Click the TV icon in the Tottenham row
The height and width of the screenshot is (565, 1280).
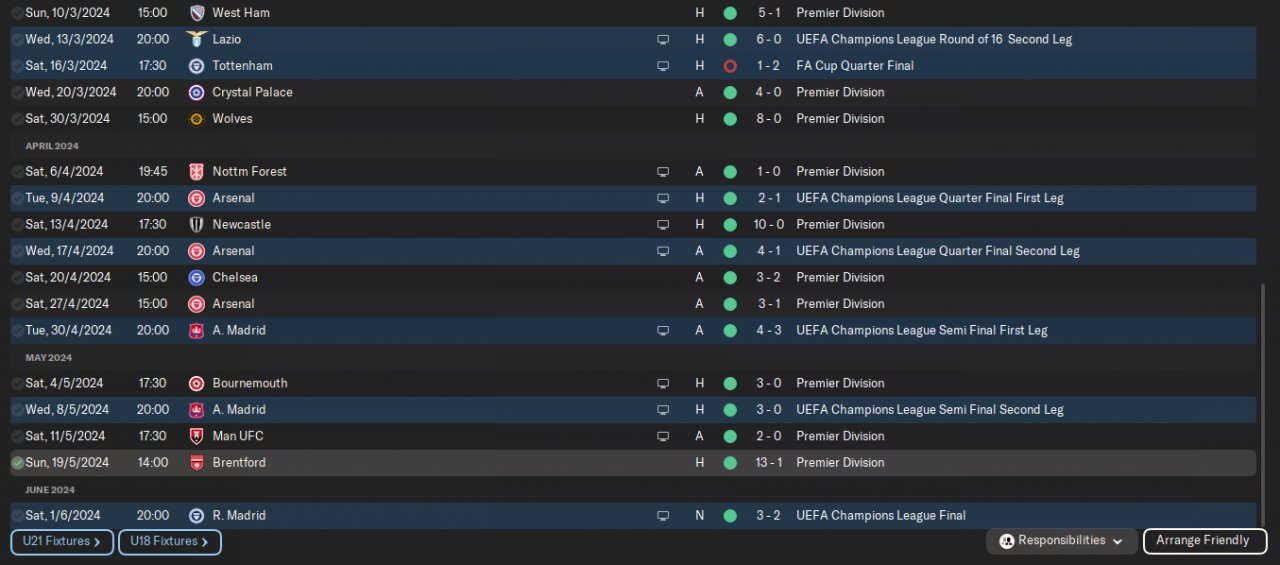pyautogui.click(x=662, y=66)
